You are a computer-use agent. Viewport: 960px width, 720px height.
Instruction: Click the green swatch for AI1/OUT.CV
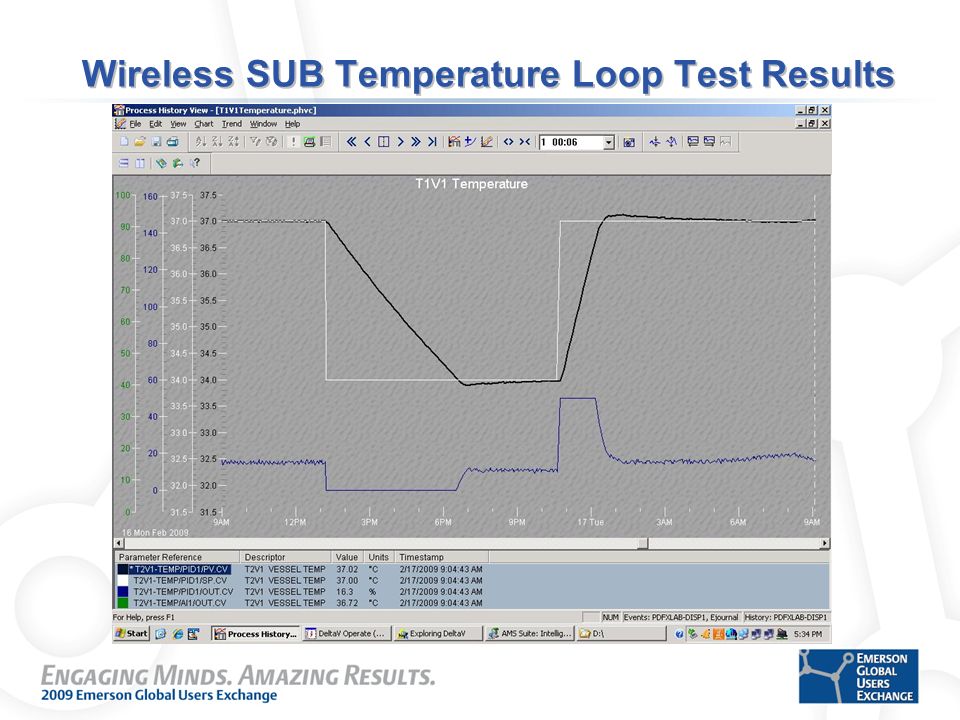[122, 603]
